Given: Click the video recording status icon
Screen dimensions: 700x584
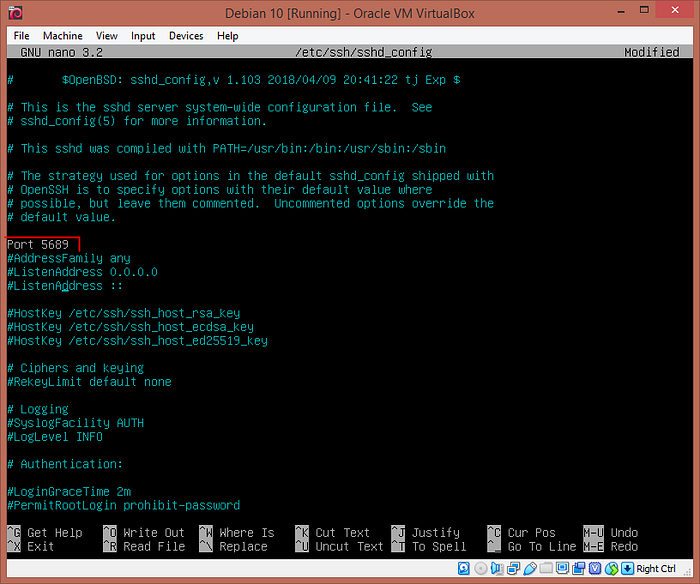Looking at the screenshot, I should 579,568.
